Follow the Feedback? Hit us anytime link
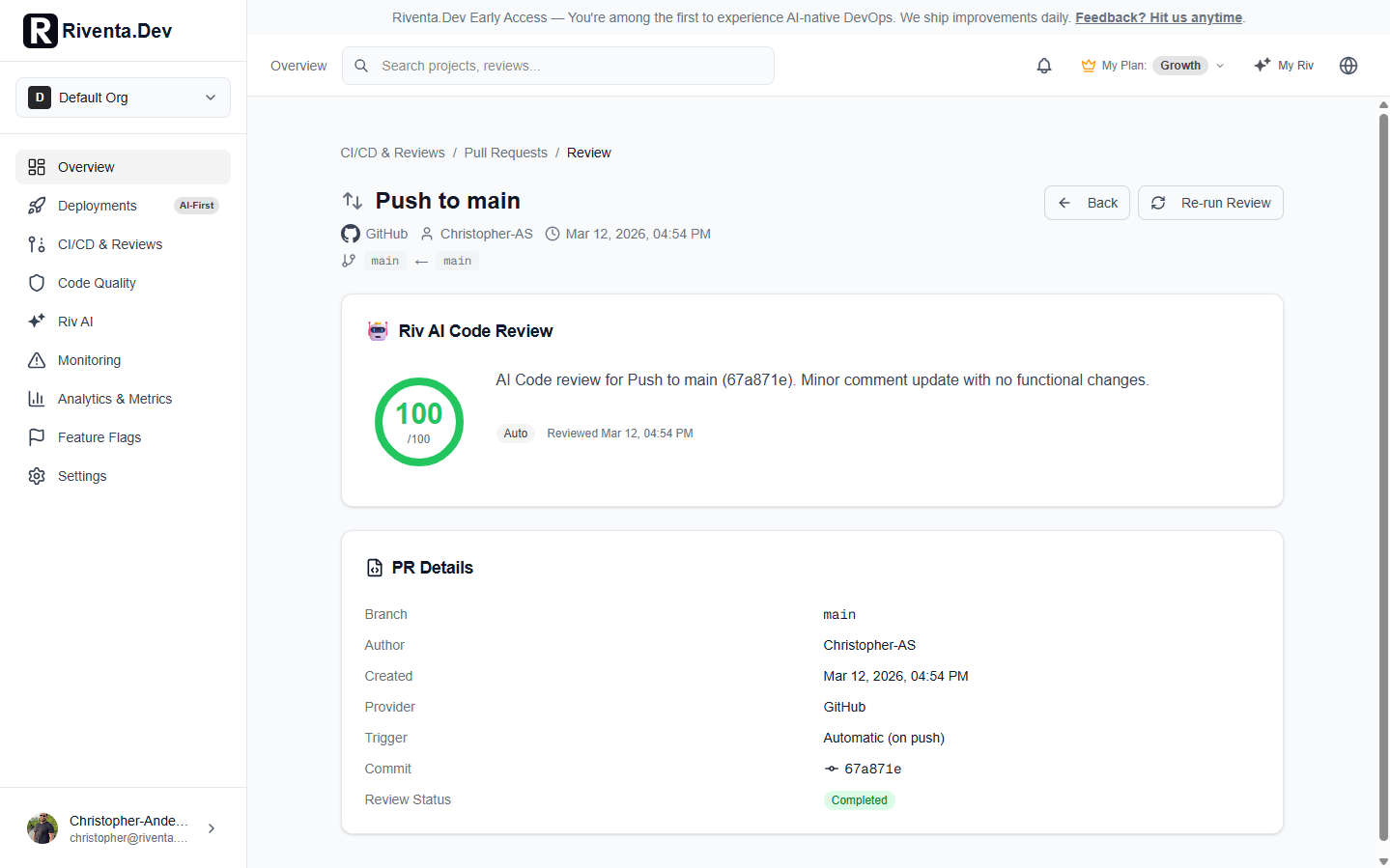Viewport: 1390px width, 868px height. [1158, 17]
